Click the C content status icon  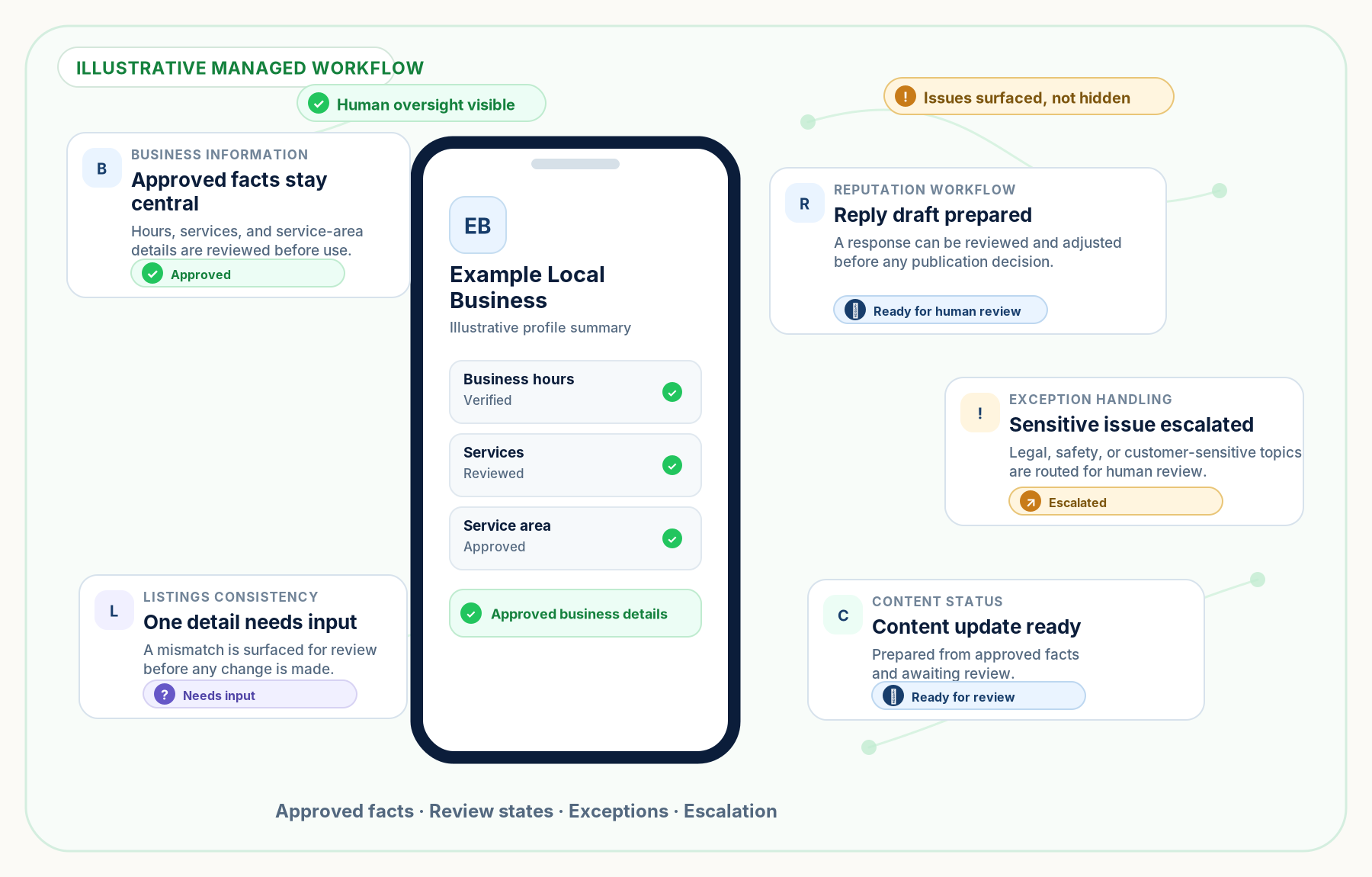[x=843, y=615]
